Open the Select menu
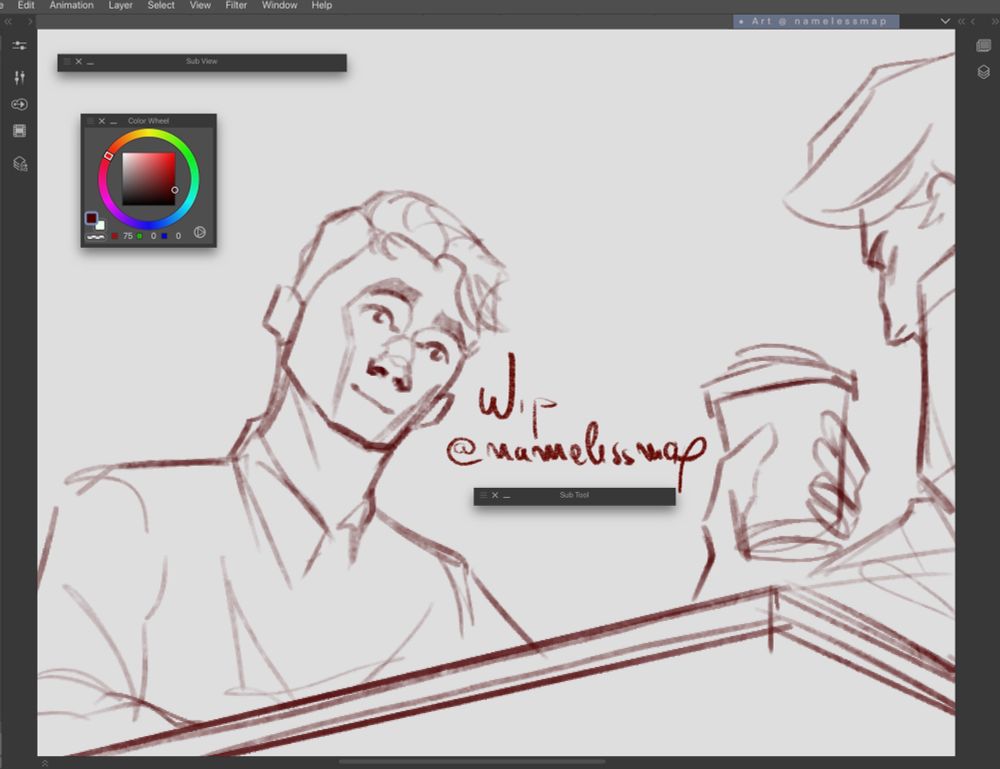This screenshot has width=1000, height=769. coord(161,5)
